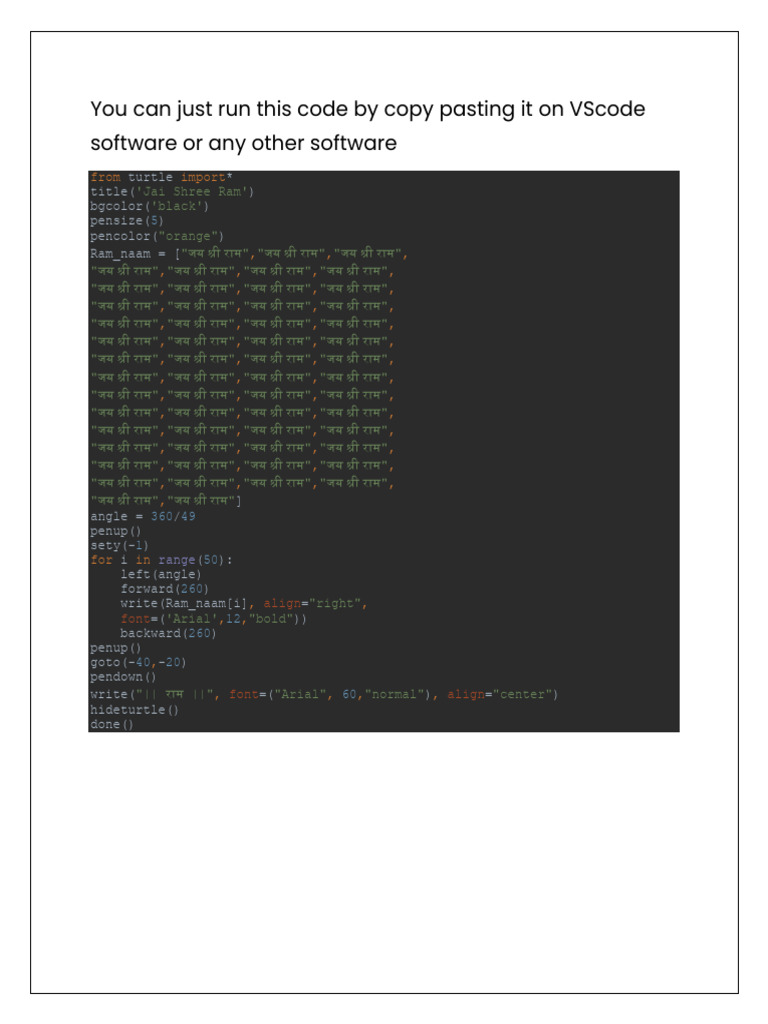Viewport: 768px width, 1024px height.
Task: Select the title('Jai Shree Ram') line
Action: pos(172,191)
